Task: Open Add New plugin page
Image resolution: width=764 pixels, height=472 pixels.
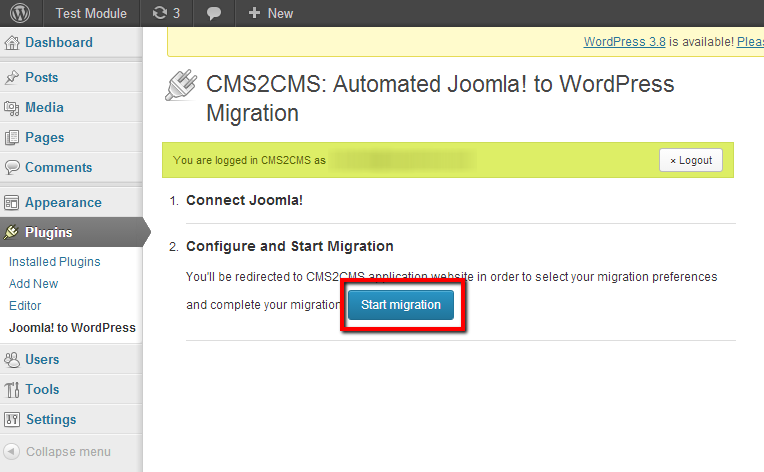Action: pos(34,283)
